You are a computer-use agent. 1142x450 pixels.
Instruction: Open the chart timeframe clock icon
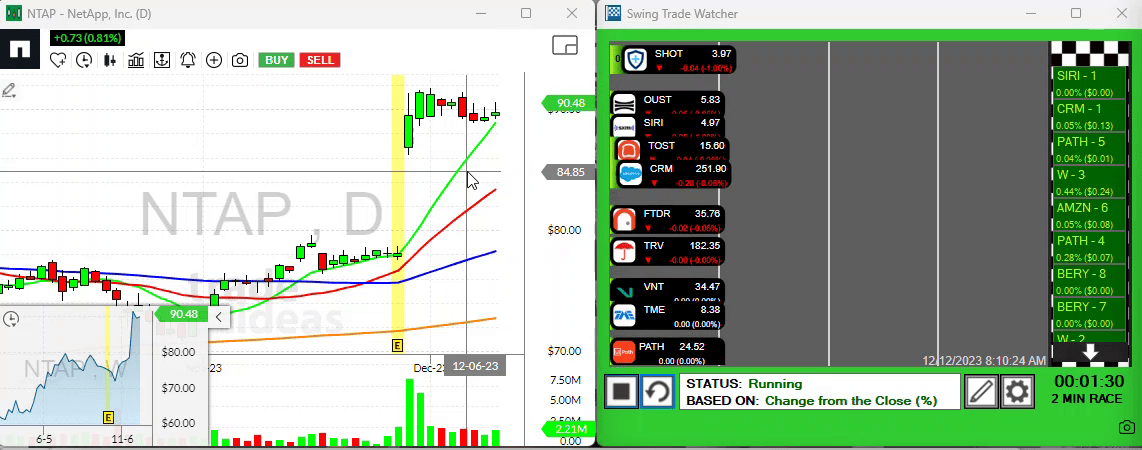tap(84, 60)
